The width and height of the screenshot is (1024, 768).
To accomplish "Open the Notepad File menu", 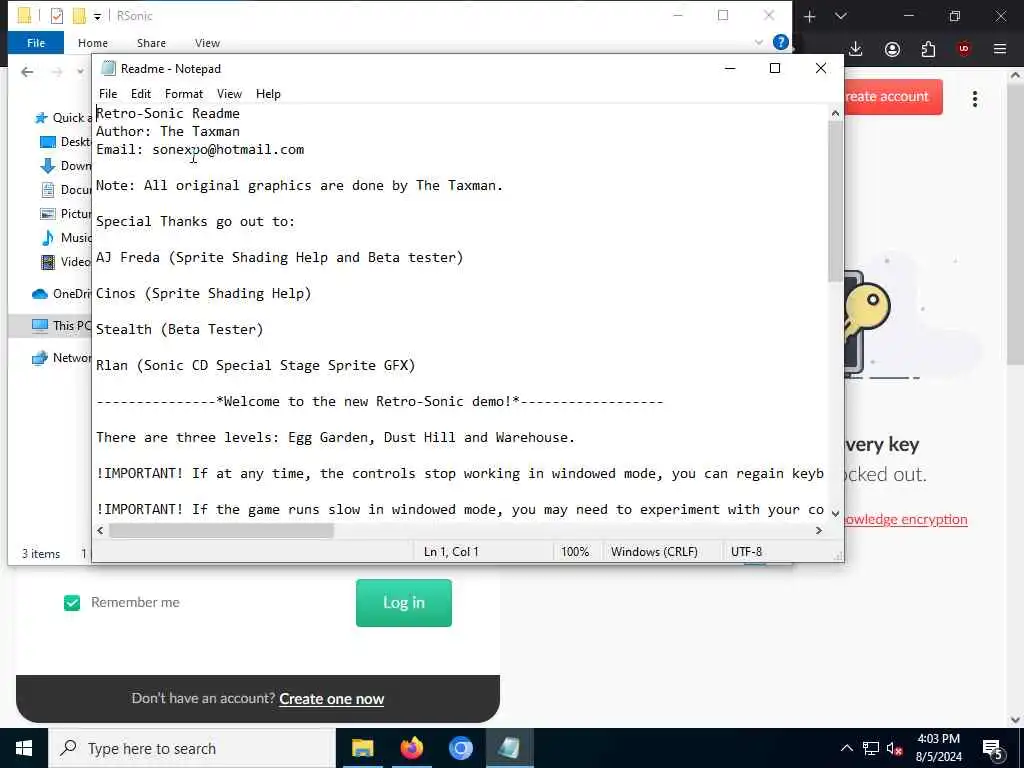I will 108,94.
